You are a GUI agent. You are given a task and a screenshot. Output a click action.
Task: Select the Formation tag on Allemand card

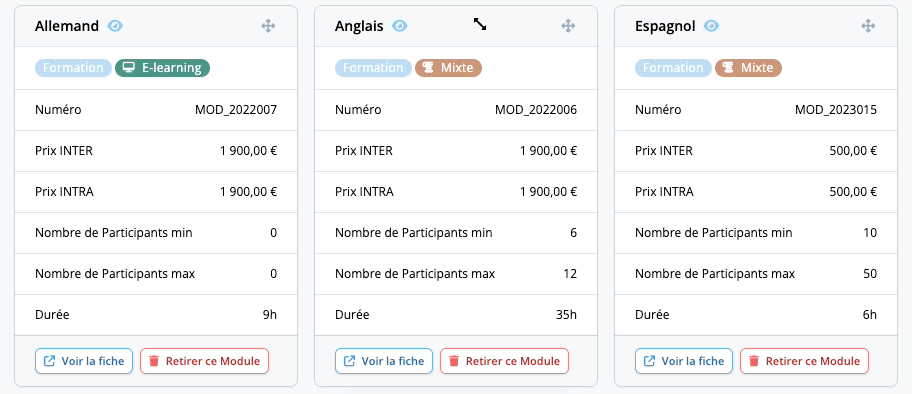point(73,68)
